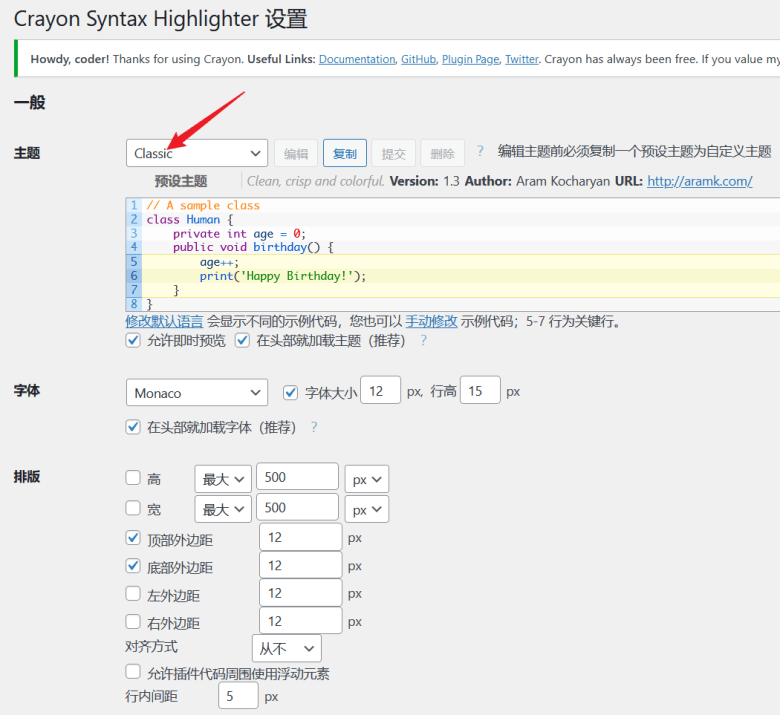The image size is (780, 715).
Task: Click the 修改默认语言 link
Action: coord(164,321)
